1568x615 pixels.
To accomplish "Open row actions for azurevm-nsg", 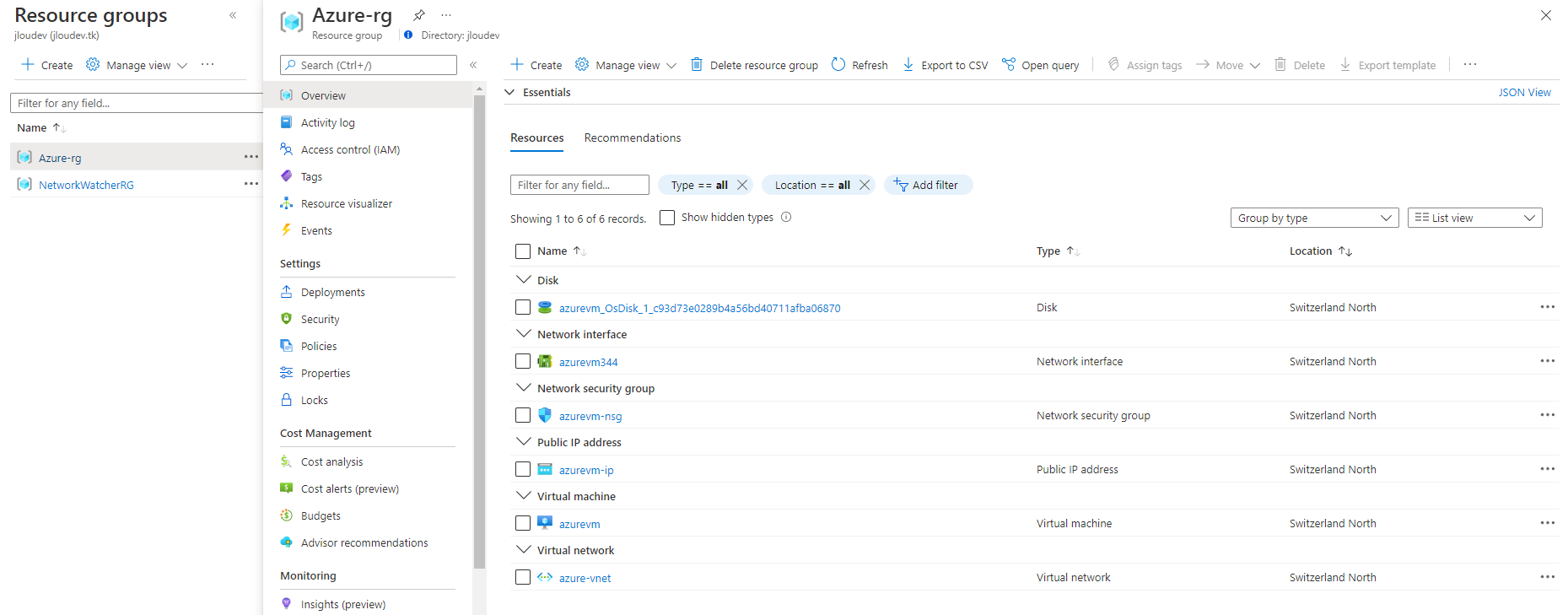I will (x=1547, y=415).
